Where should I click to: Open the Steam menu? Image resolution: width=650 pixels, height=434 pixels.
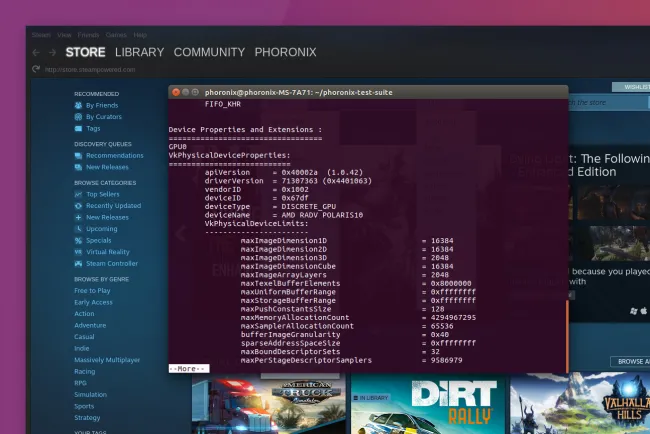click(41, 35)
